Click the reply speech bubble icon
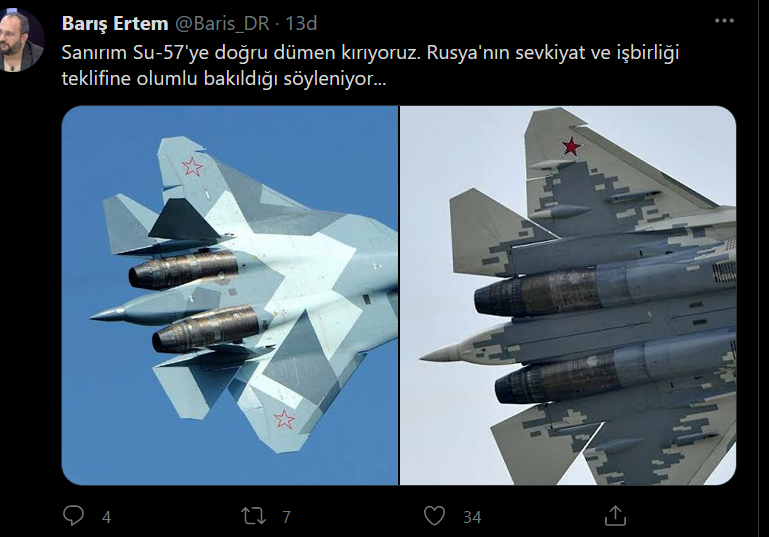769x537 pixels. [74, 515]
